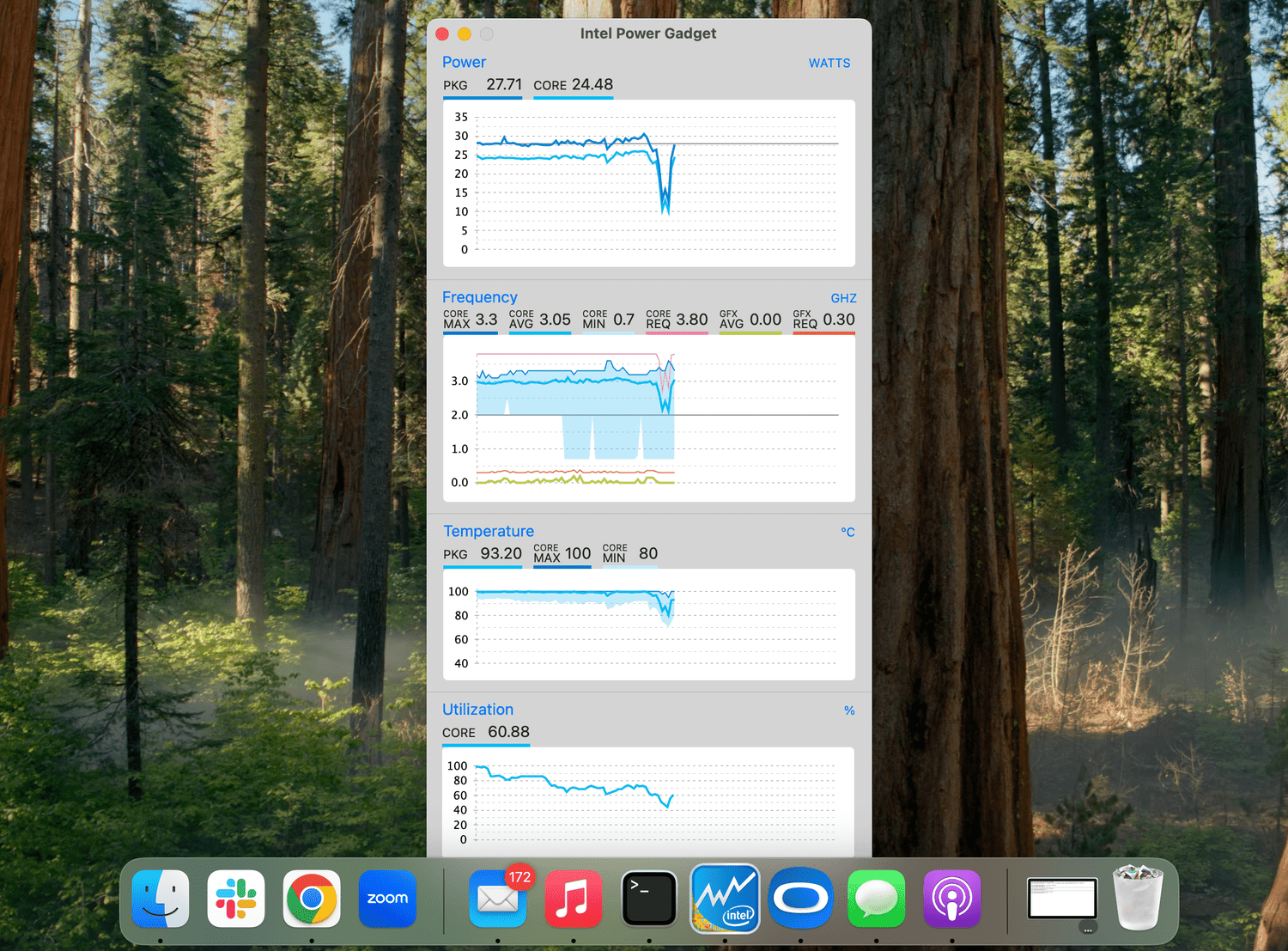The width and height of the screenshot is (1288, 951).
Task: Select the Power section heading
Action: pyautogui.click(x=464, y=63)
